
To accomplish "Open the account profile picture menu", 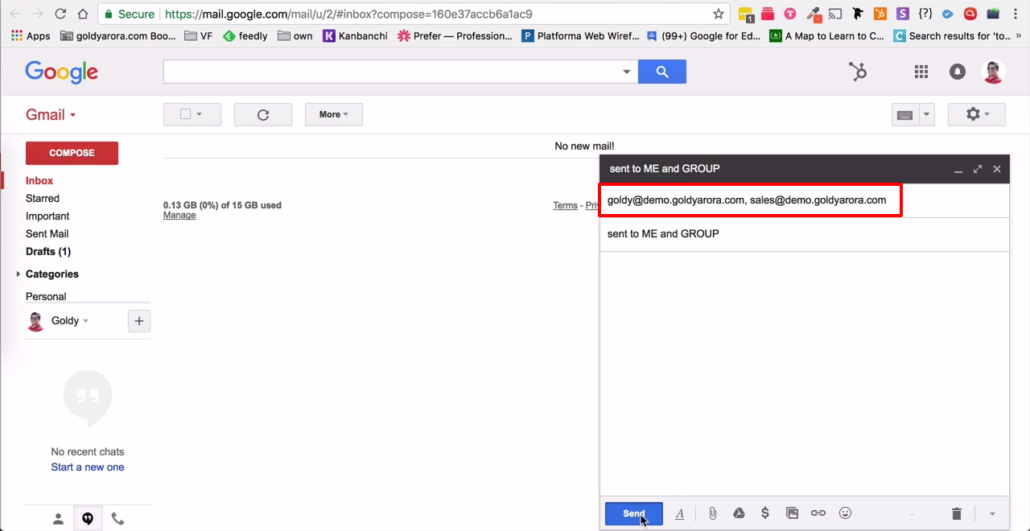I will 993,72.
